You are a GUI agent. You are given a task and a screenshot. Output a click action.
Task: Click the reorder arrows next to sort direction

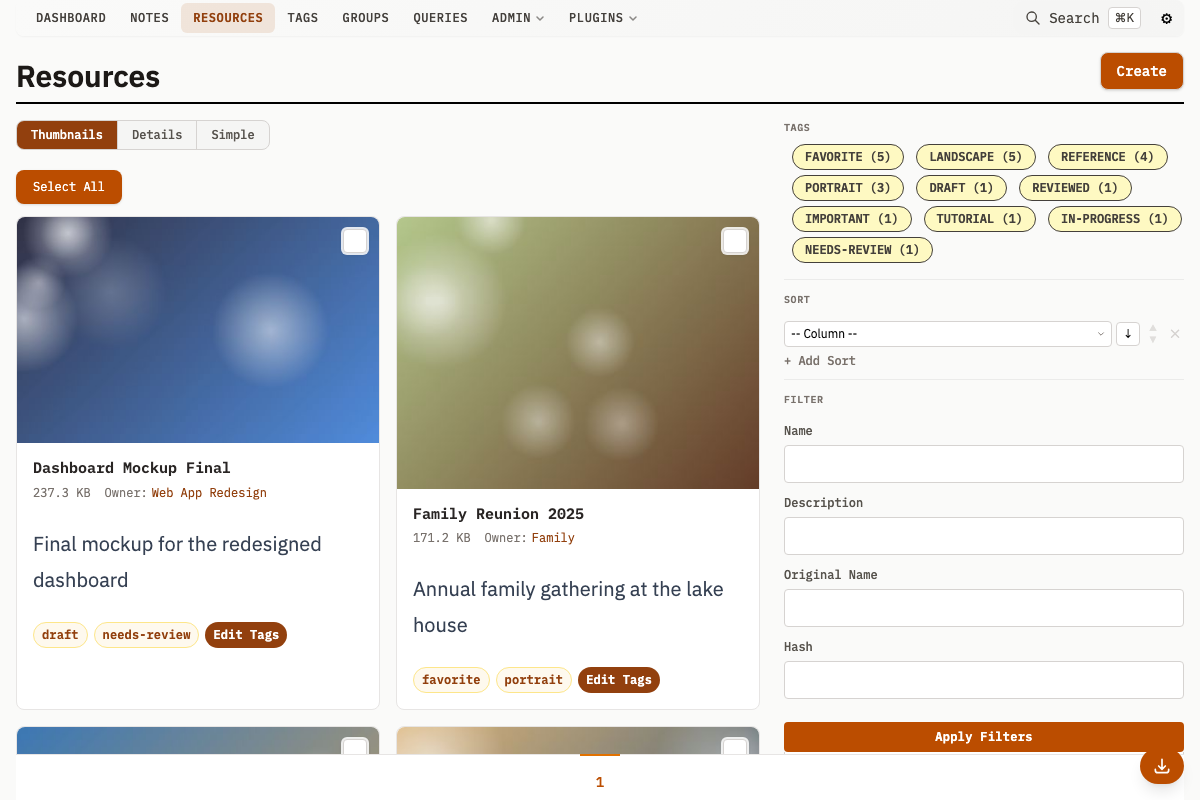(x=1152, y=333)
